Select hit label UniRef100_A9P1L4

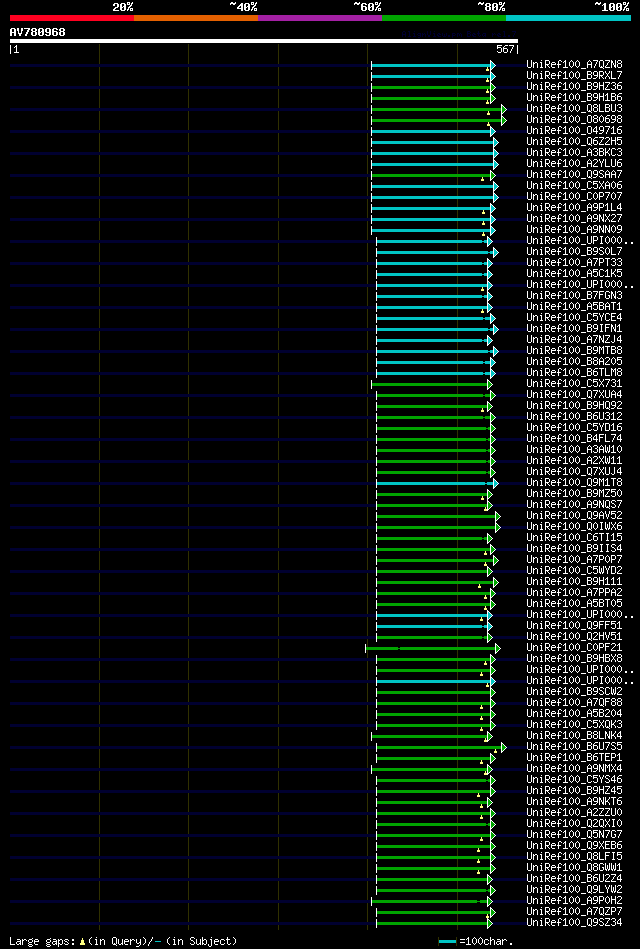[x=574, y=208]
